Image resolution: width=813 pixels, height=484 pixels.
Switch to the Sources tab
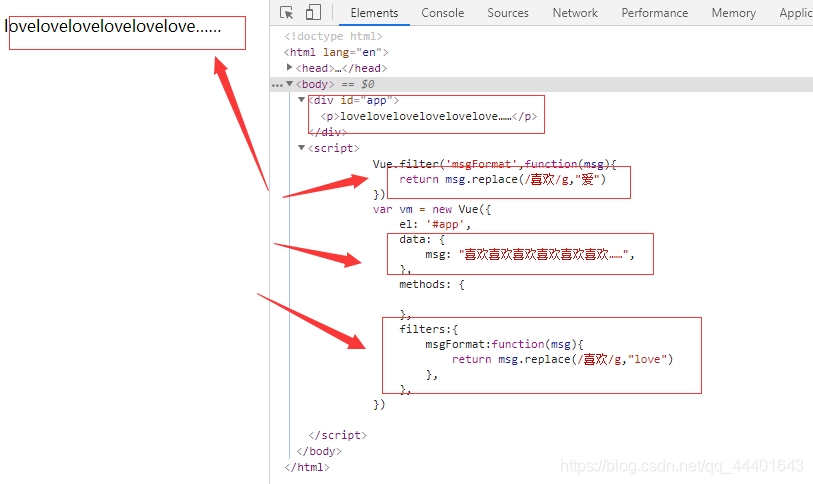pos(508,13)
